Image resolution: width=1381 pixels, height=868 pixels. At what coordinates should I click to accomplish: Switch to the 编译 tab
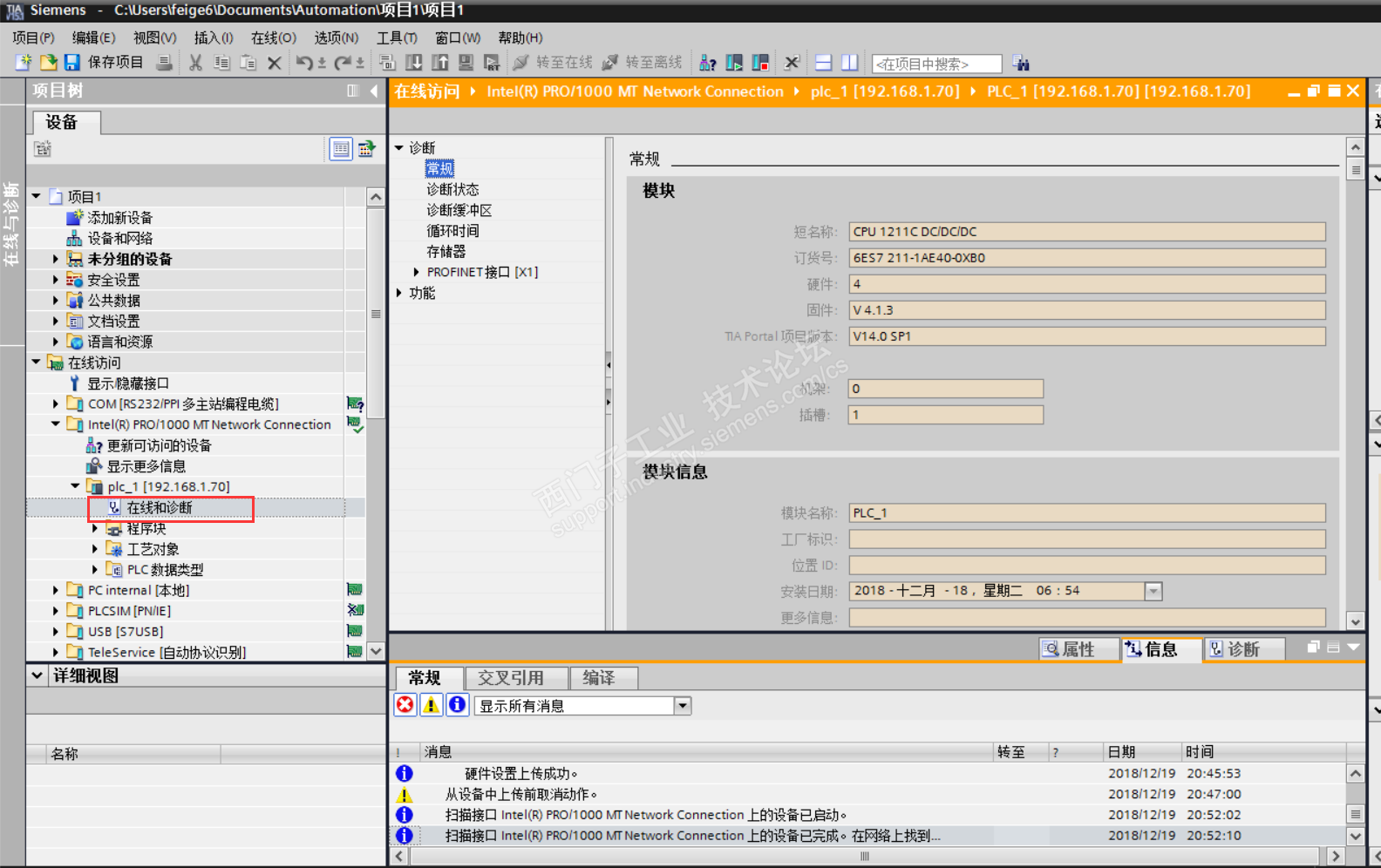tap(603, 678)
